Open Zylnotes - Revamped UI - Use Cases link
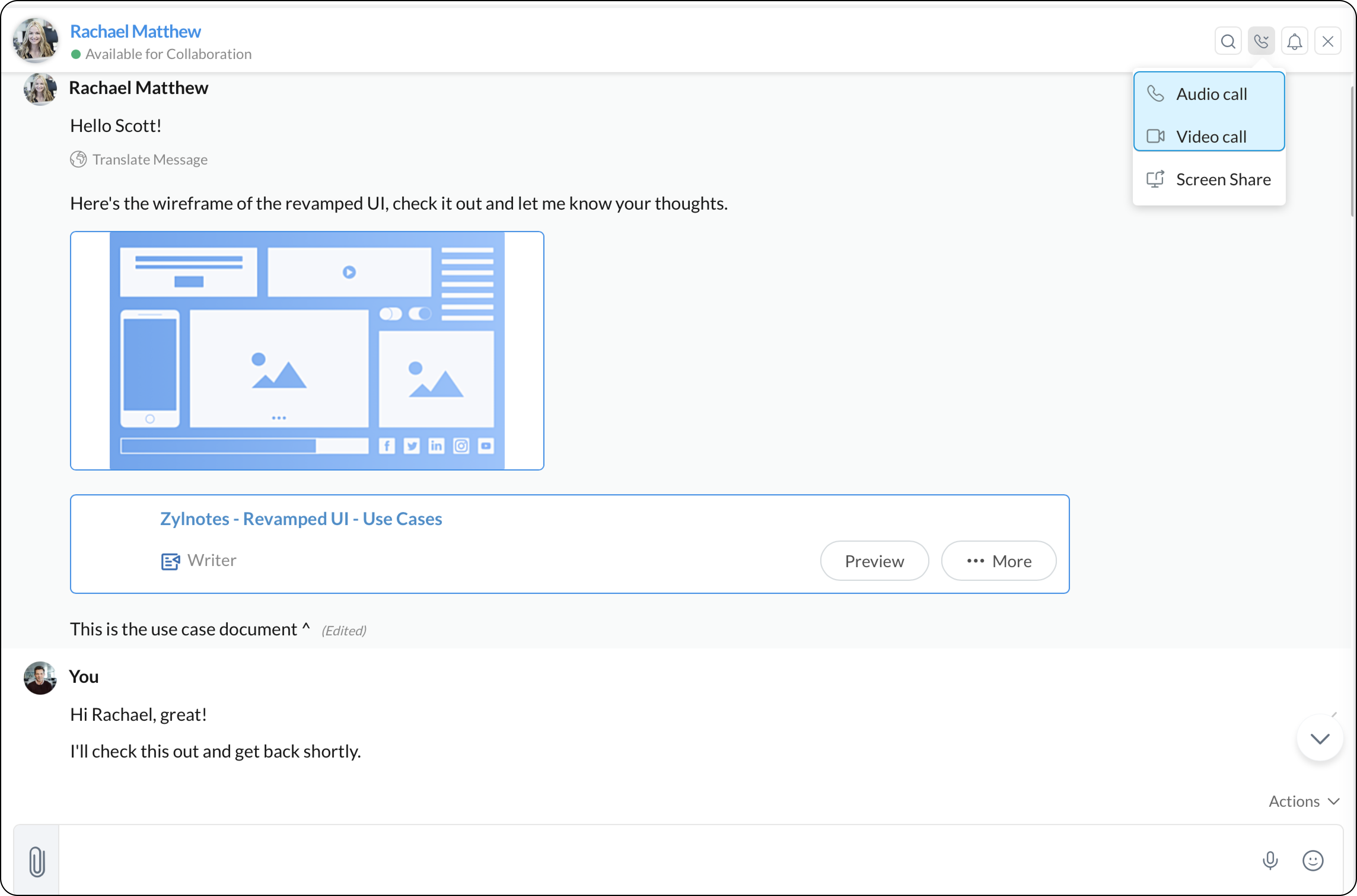This screenshot has width=1357, height=896. pyautogui.click(x=300, y=519)
